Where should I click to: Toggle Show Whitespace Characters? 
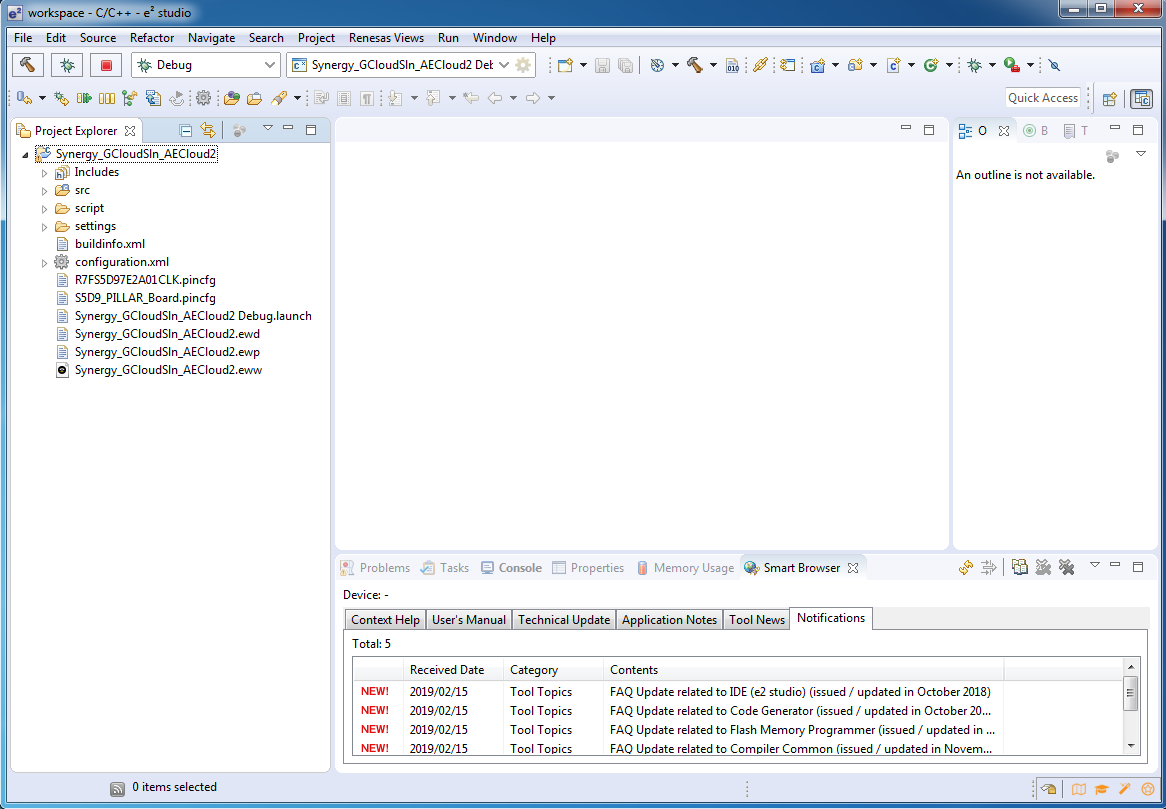pos(366,97)
